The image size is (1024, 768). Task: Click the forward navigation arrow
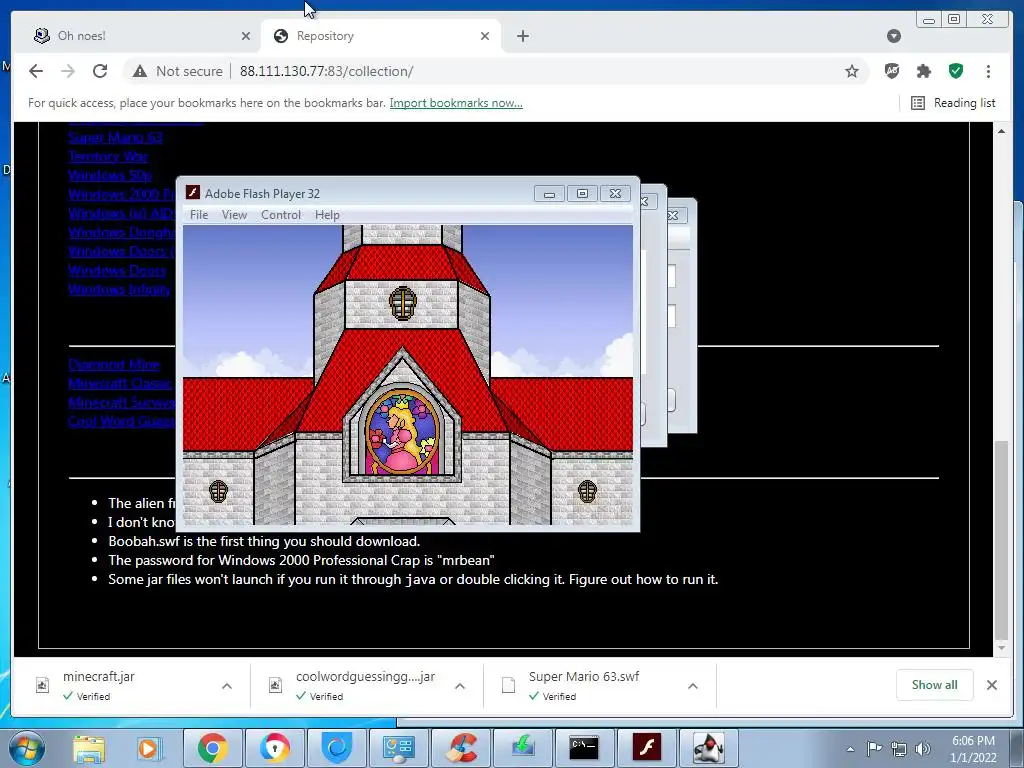pyautogui.click(x=68, y=71)
